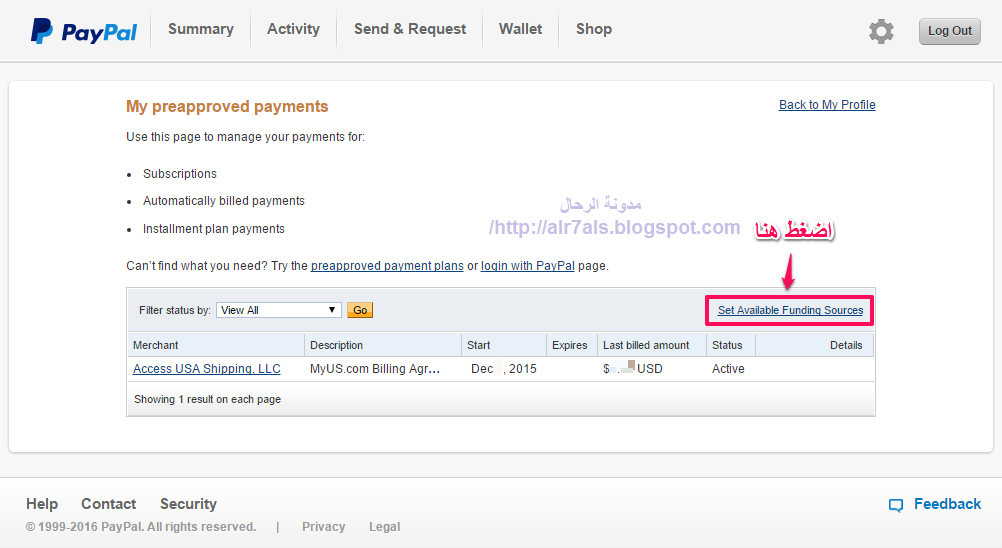Open Access USA Shipping, LLC merchant link

tap(206, 369)
